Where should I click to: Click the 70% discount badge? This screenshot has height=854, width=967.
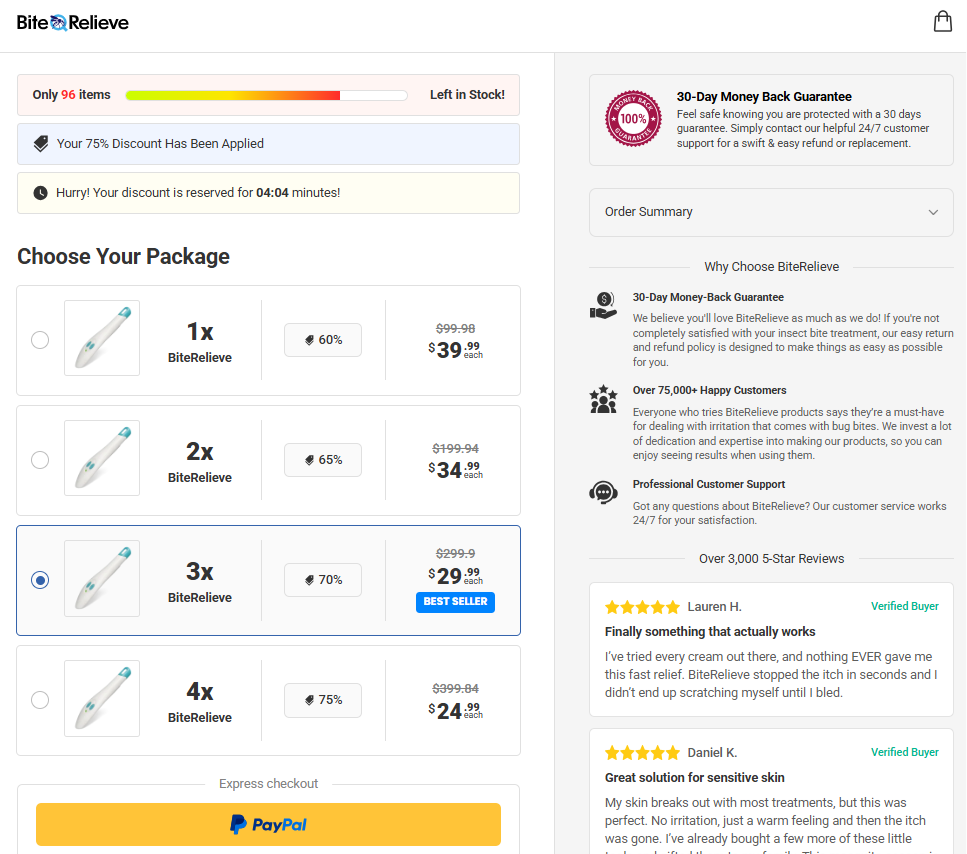click(323, 580)
